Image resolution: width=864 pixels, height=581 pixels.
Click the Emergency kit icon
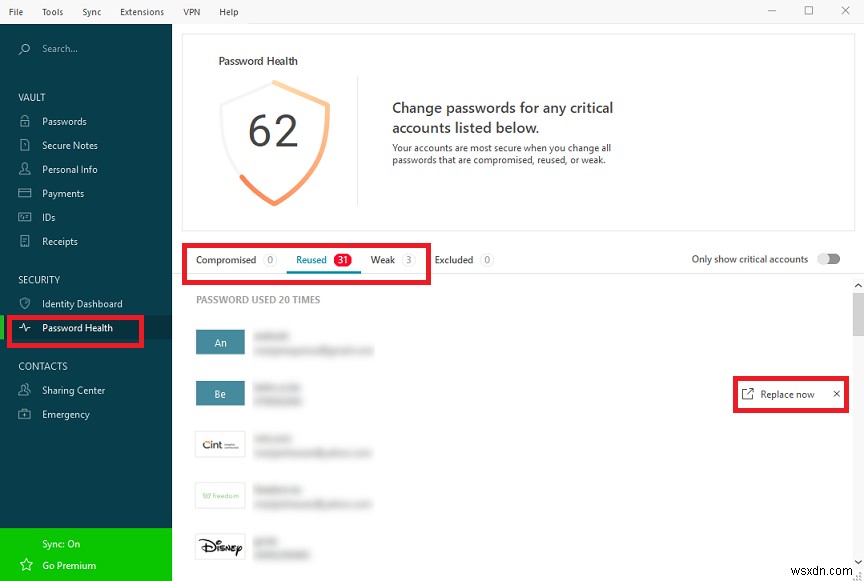(x=25, y=414)
